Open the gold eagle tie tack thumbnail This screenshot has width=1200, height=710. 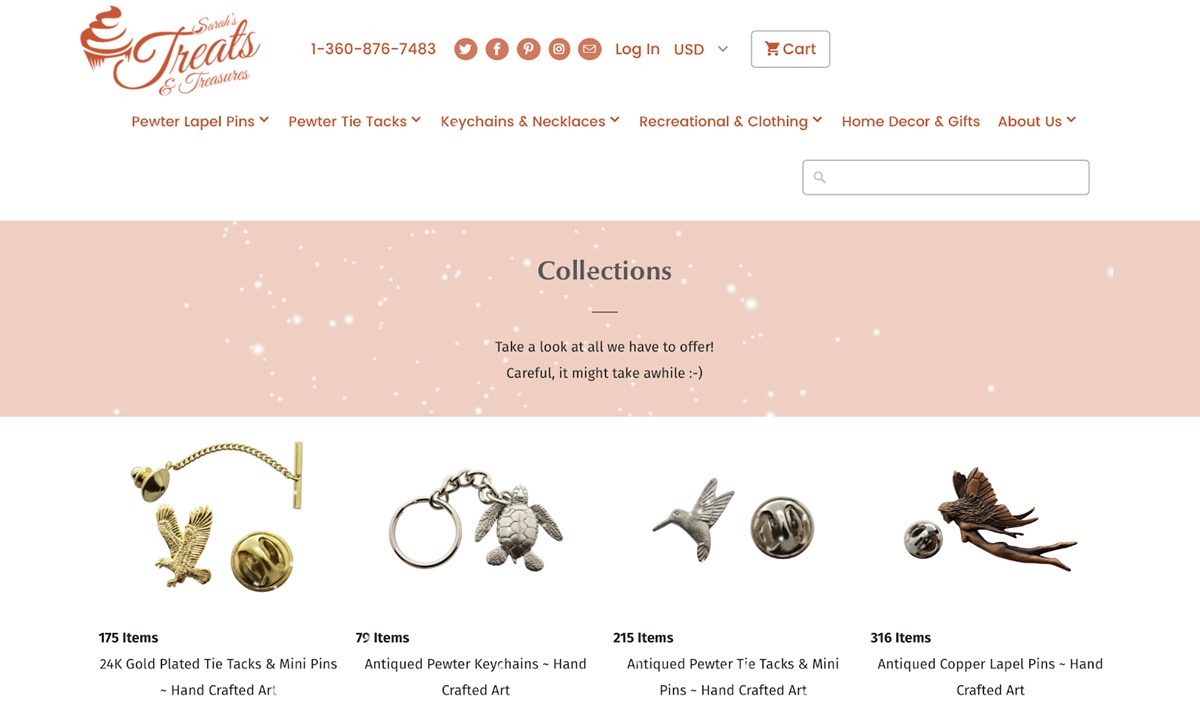tap(218, 516)
